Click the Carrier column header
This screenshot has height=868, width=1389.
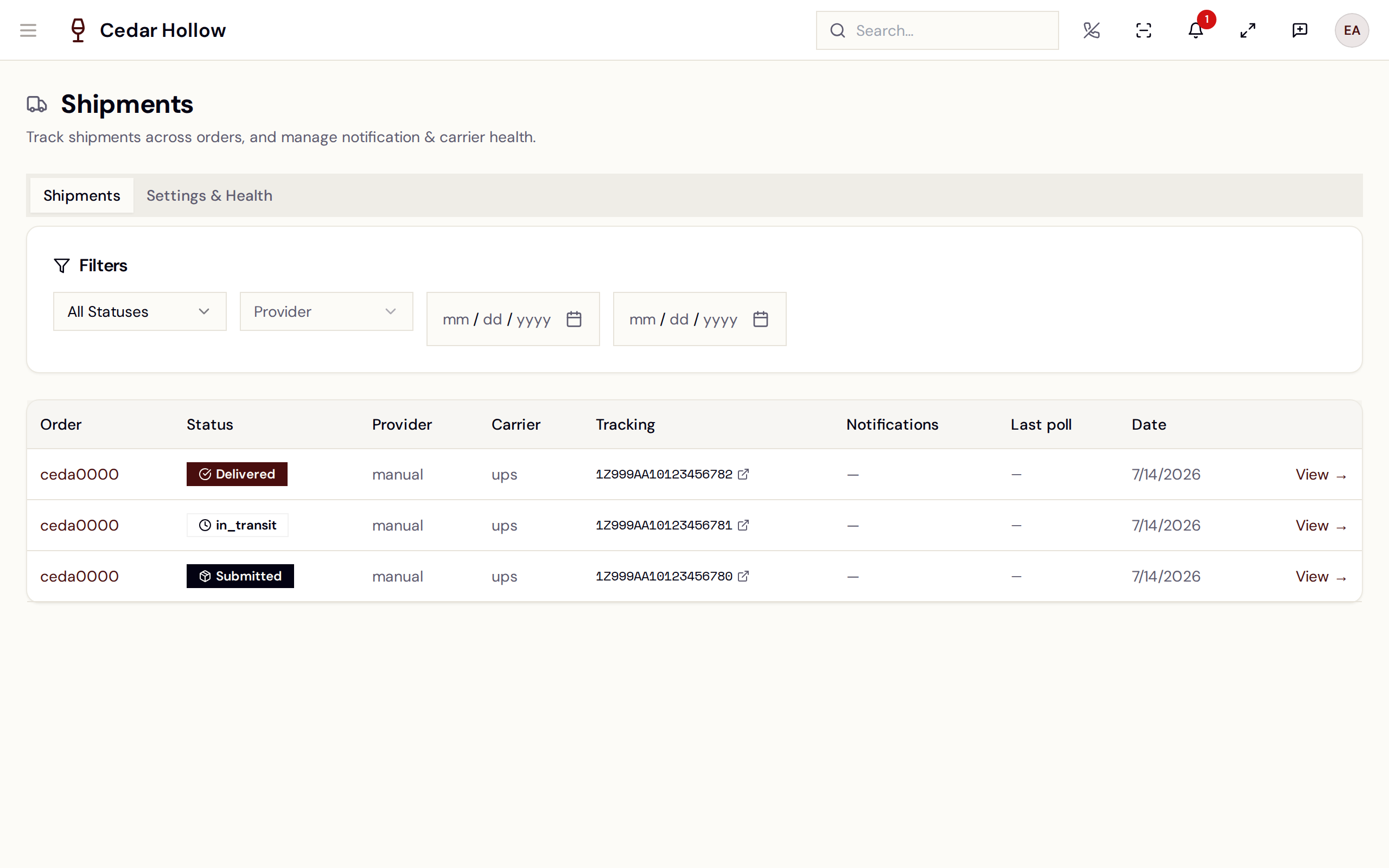pyautogui.click(x=515, y=425)
